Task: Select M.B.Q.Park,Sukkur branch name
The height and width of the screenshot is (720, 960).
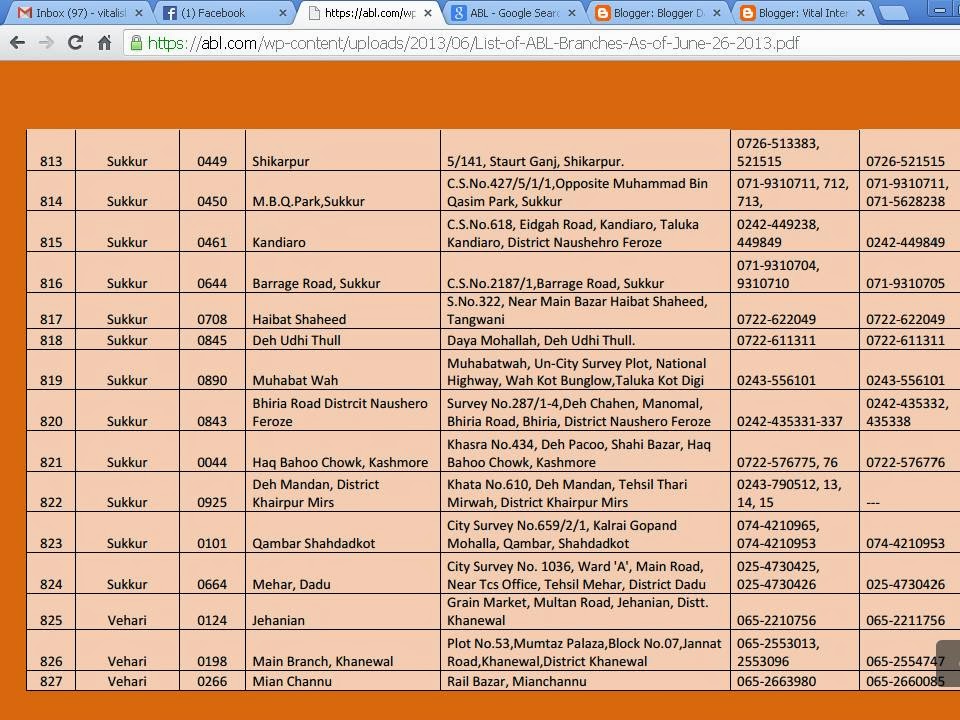Action: click(x=309, y=201)
